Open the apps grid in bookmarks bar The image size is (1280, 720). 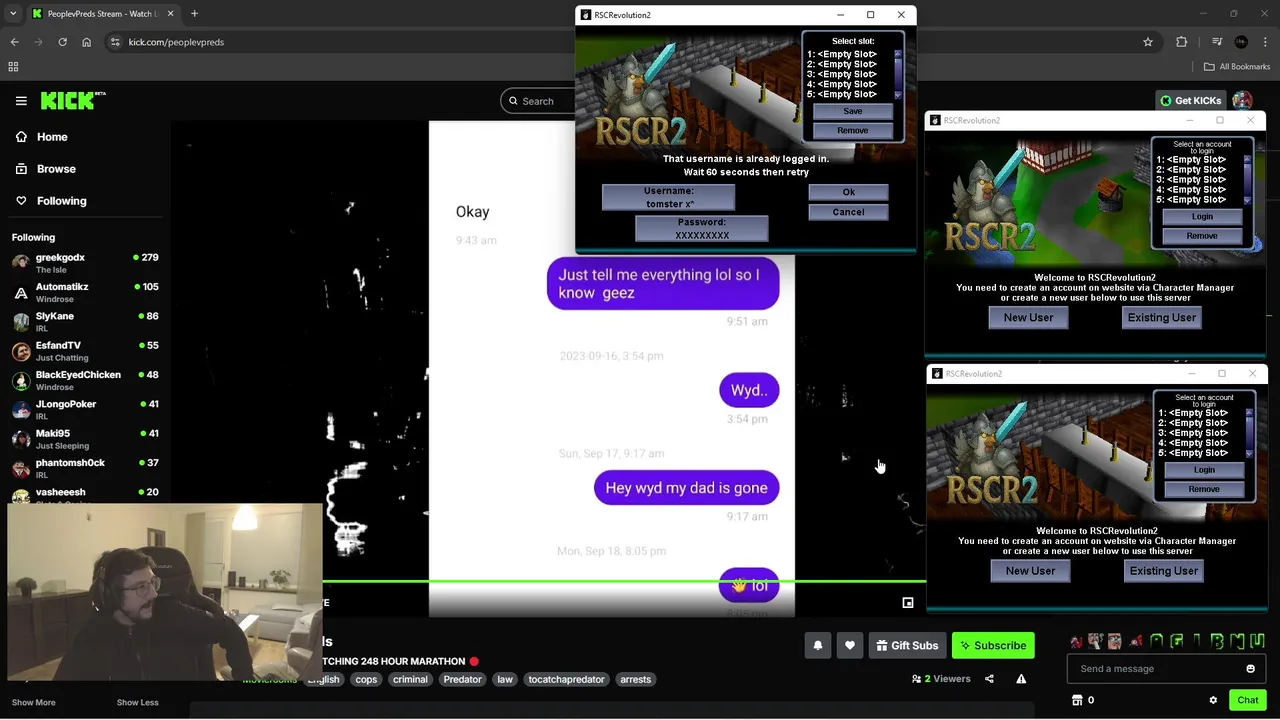(13, 67)
